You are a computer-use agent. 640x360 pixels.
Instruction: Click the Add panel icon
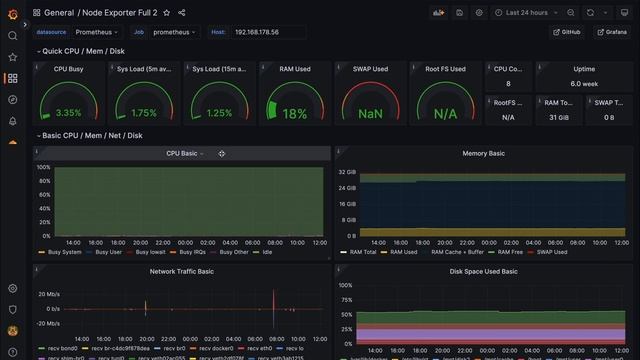tap(439, 13)
